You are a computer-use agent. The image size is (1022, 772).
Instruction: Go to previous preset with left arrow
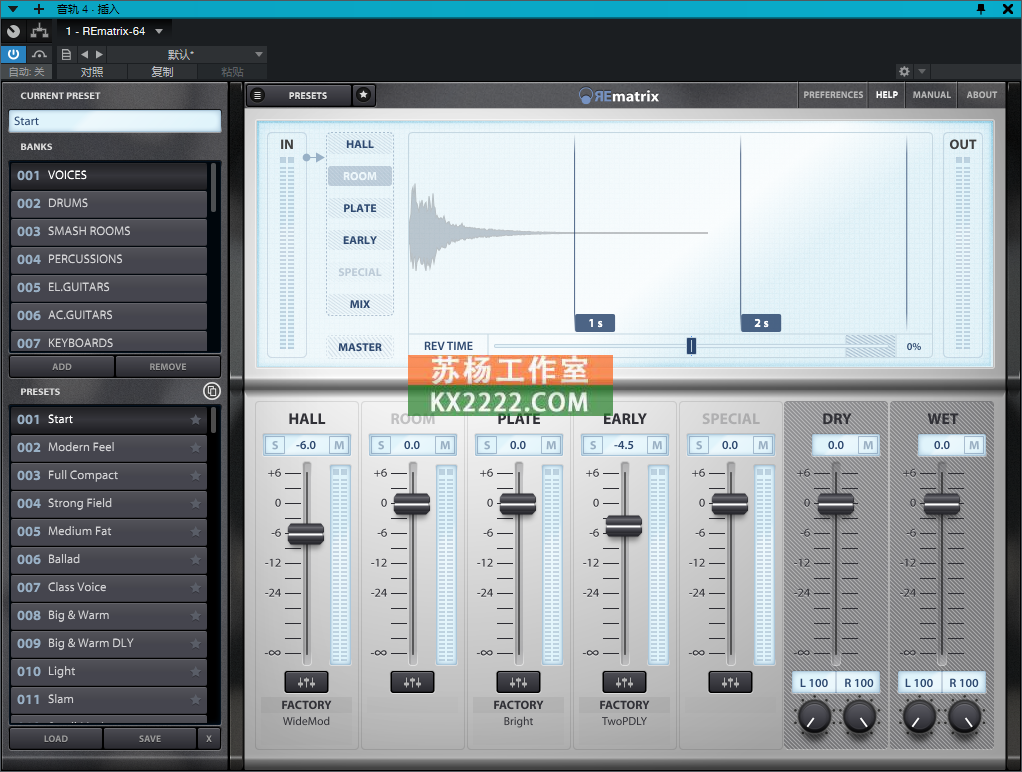tap(85, 54)
